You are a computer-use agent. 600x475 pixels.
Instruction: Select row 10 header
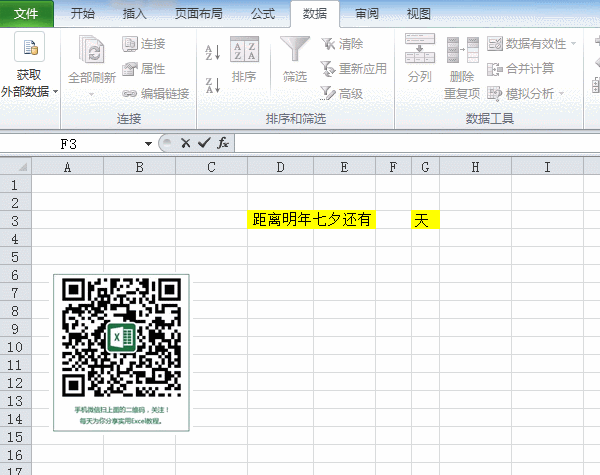15,347
